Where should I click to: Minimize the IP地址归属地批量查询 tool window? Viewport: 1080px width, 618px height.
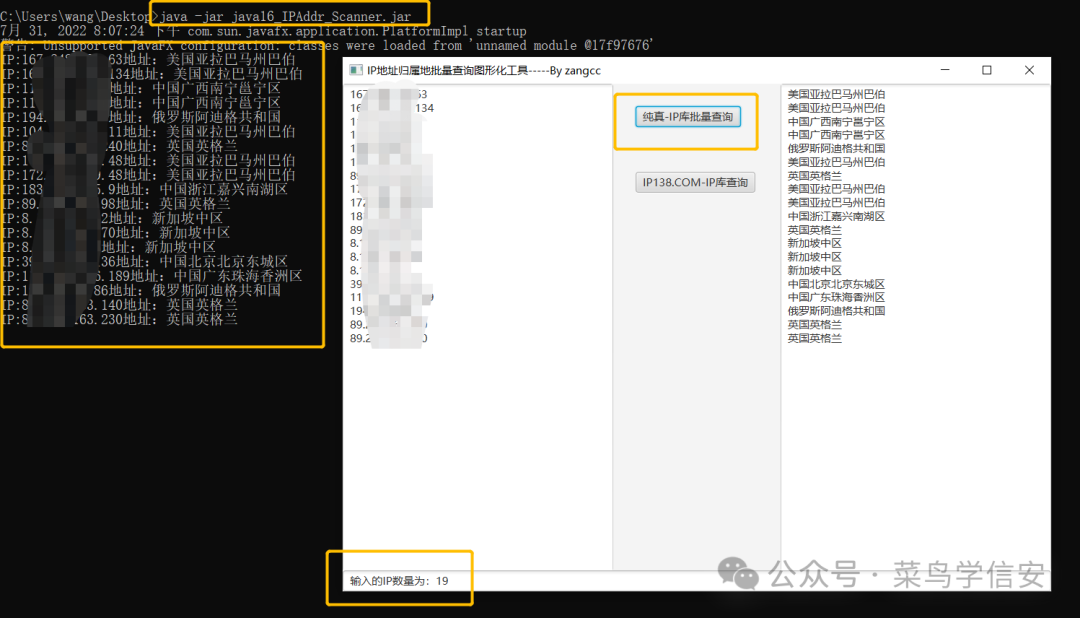pos(945,70)
